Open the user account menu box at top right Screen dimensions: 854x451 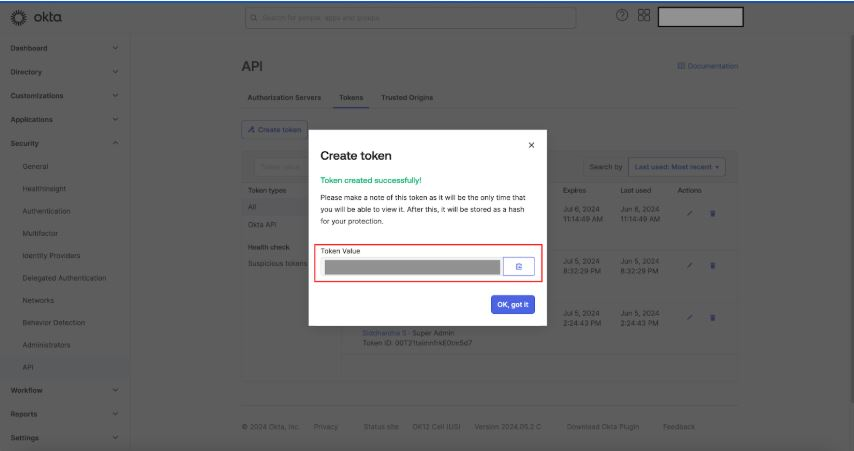pos(700,17)
